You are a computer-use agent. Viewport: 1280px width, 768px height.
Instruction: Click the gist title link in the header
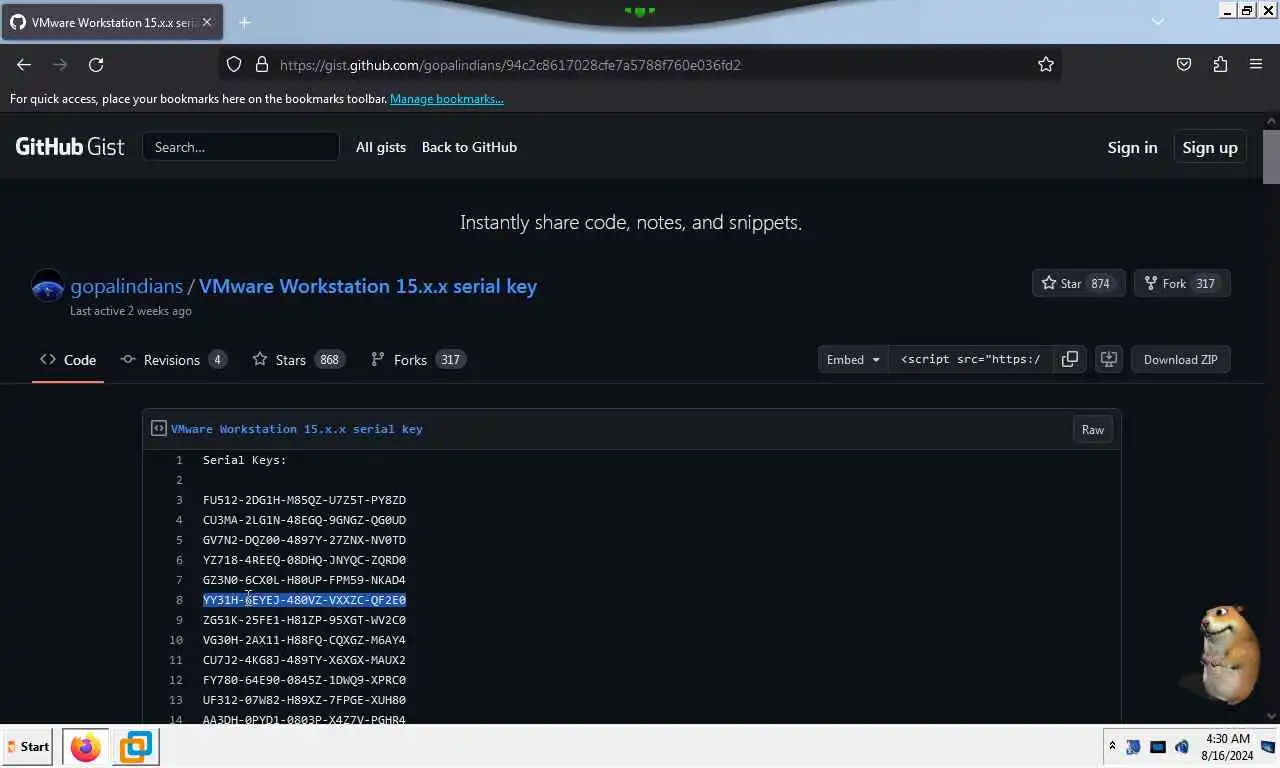[368, 286]
